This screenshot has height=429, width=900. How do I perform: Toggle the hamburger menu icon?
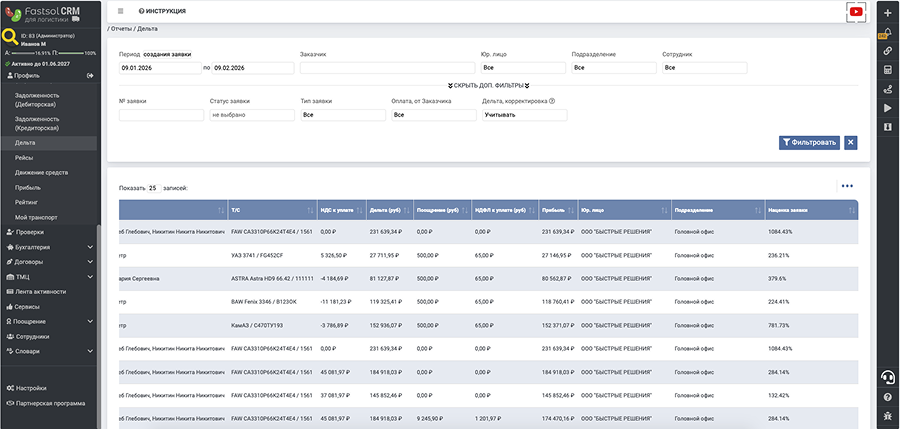tap(121, 11)
